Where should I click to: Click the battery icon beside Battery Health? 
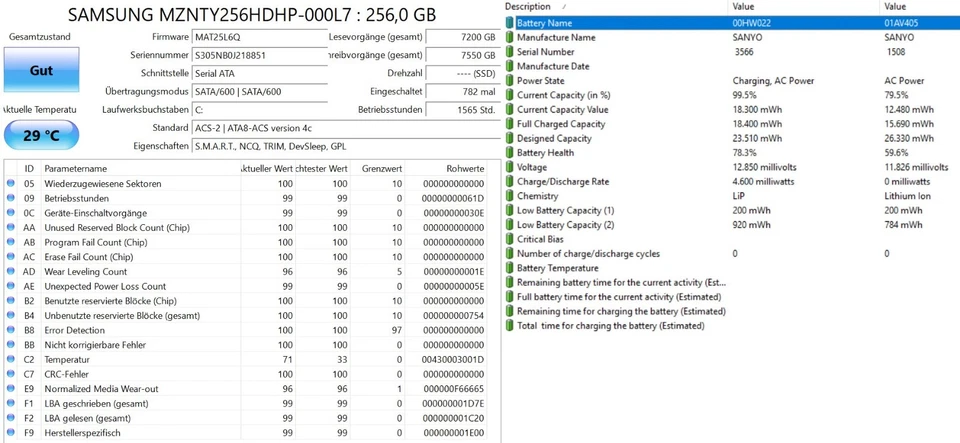509,153
